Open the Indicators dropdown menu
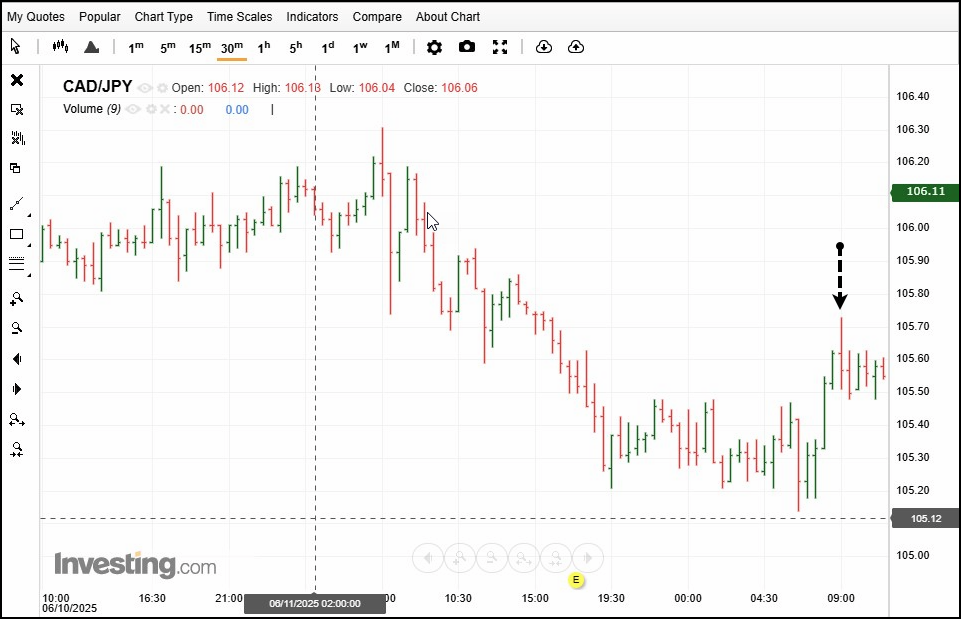Screen dimensions: 961x619 point(313,17)
